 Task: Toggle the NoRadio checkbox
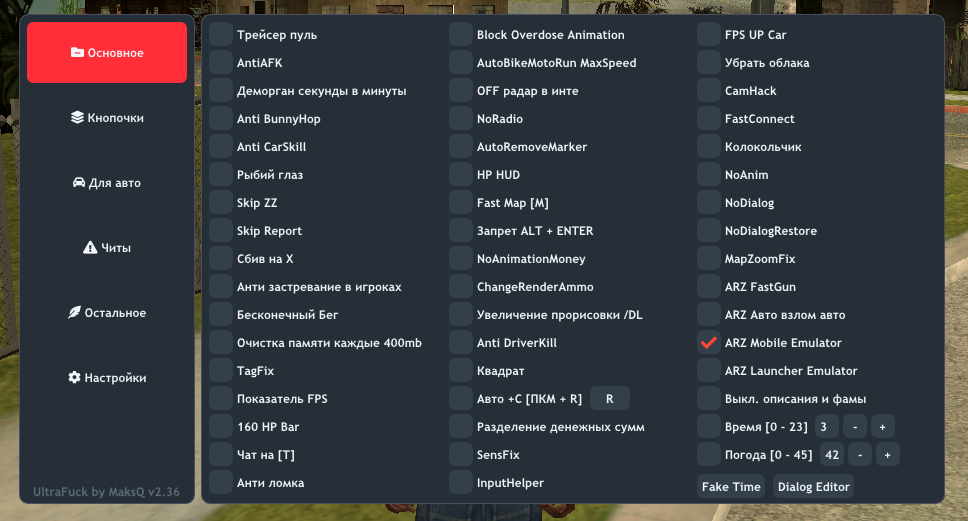click(461, 119)
